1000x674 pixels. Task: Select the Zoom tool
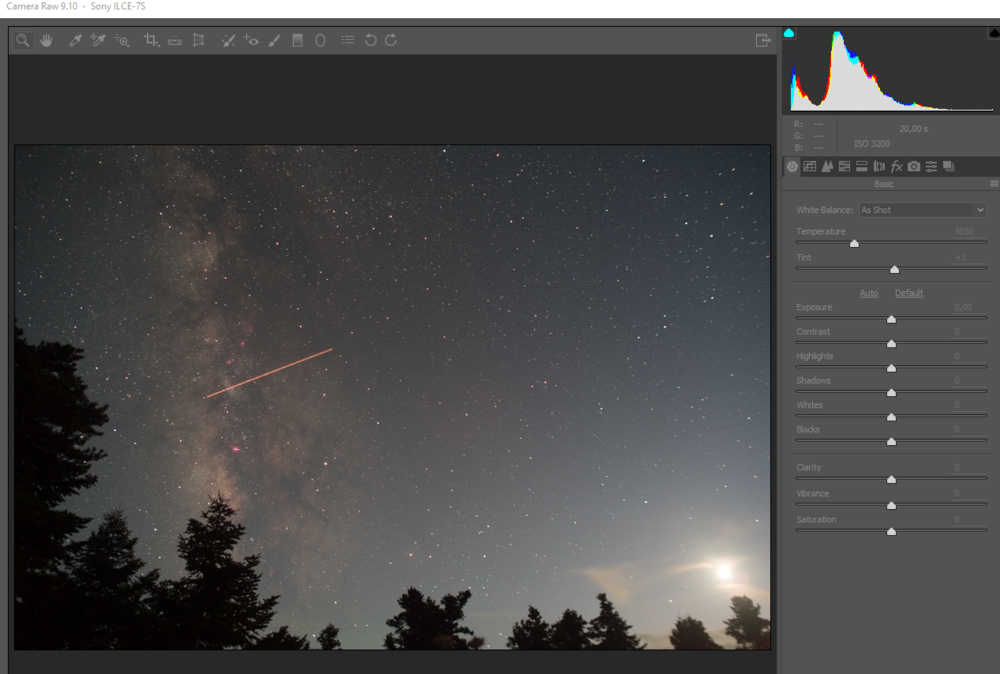22,40
